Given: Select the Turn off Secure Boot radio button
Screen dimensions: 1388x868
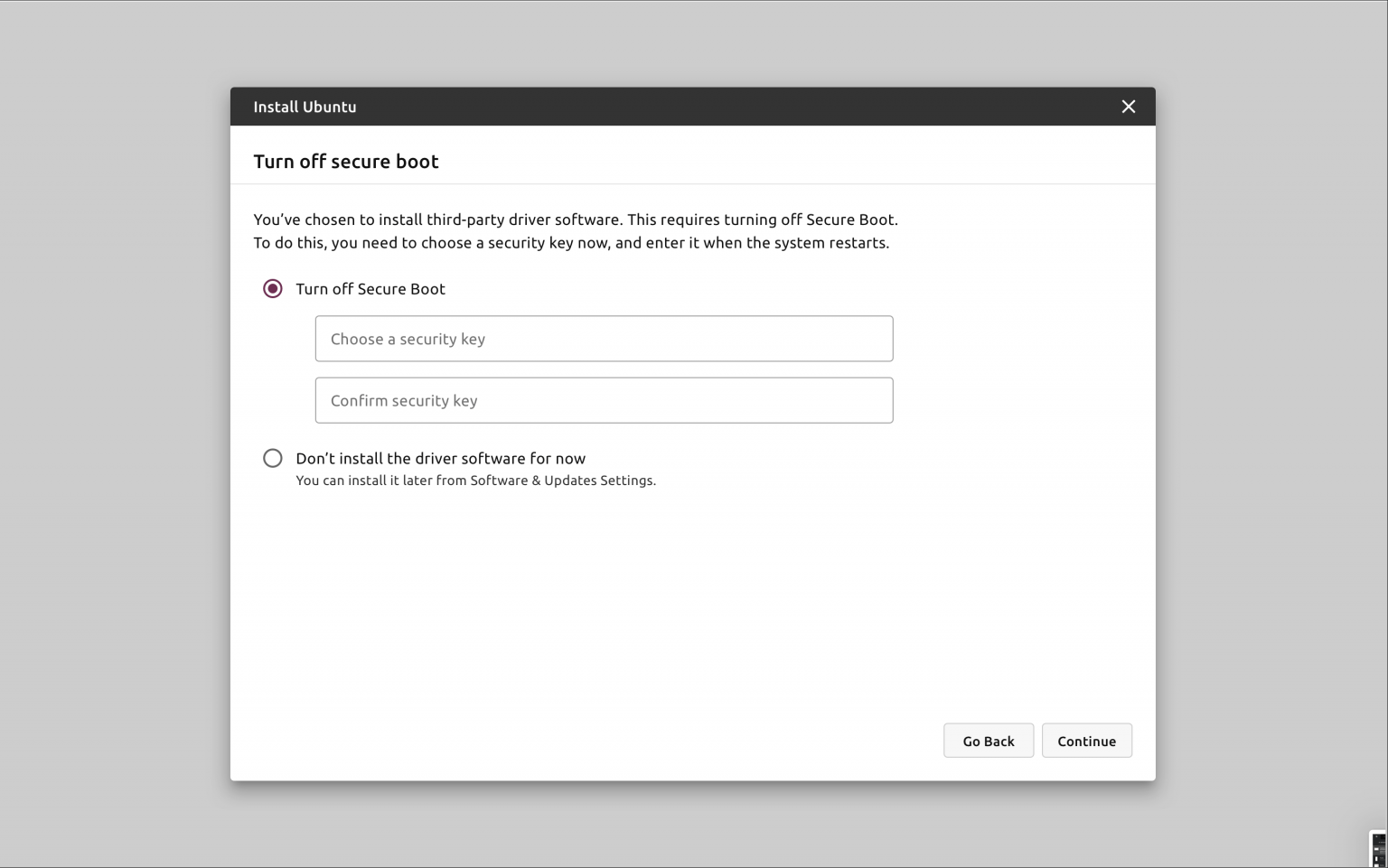Looking at the screenshot, I should [272, 289].
